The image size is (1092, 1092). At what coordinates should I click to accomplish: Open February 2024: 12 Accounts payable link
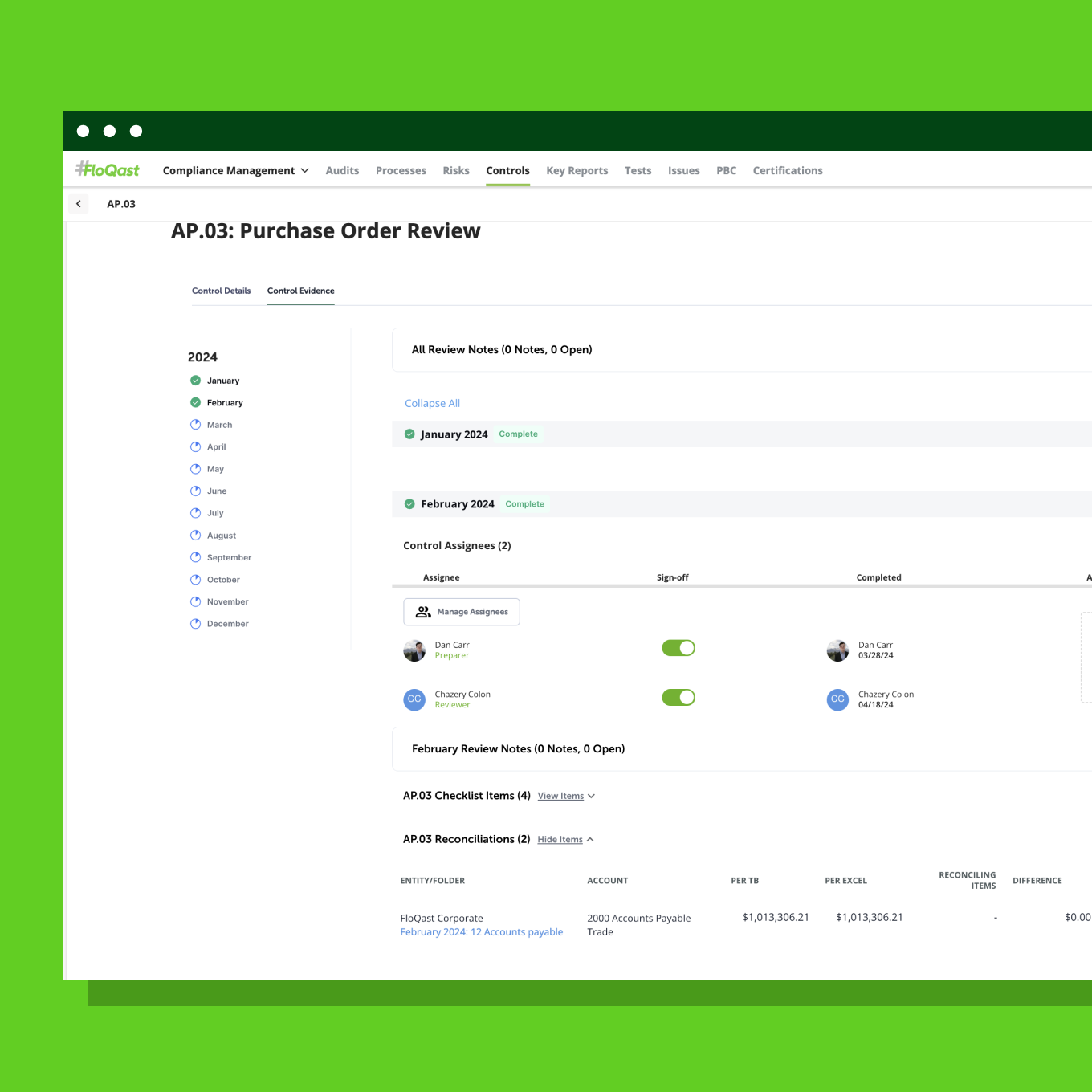(482, 932)
